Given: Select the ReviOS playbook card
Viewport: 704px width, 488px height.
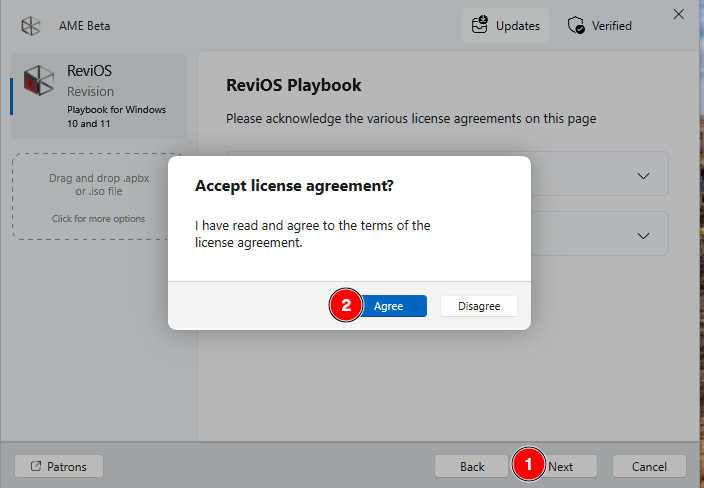Looking at the screenshot, I should pos(99,96).
